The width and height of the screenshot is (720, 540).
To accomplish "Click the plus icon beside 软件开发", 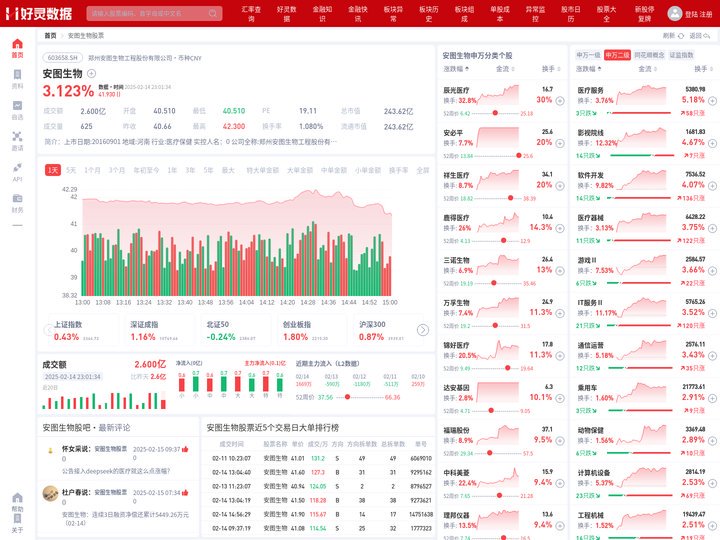I will point(712,186).
